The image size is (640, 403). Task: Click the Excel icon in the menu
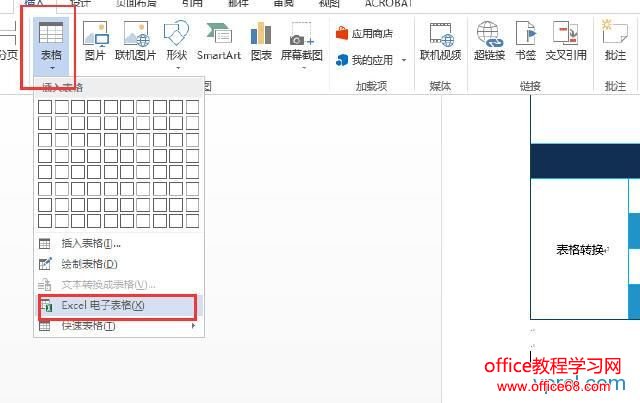click(x=46, y=305)
